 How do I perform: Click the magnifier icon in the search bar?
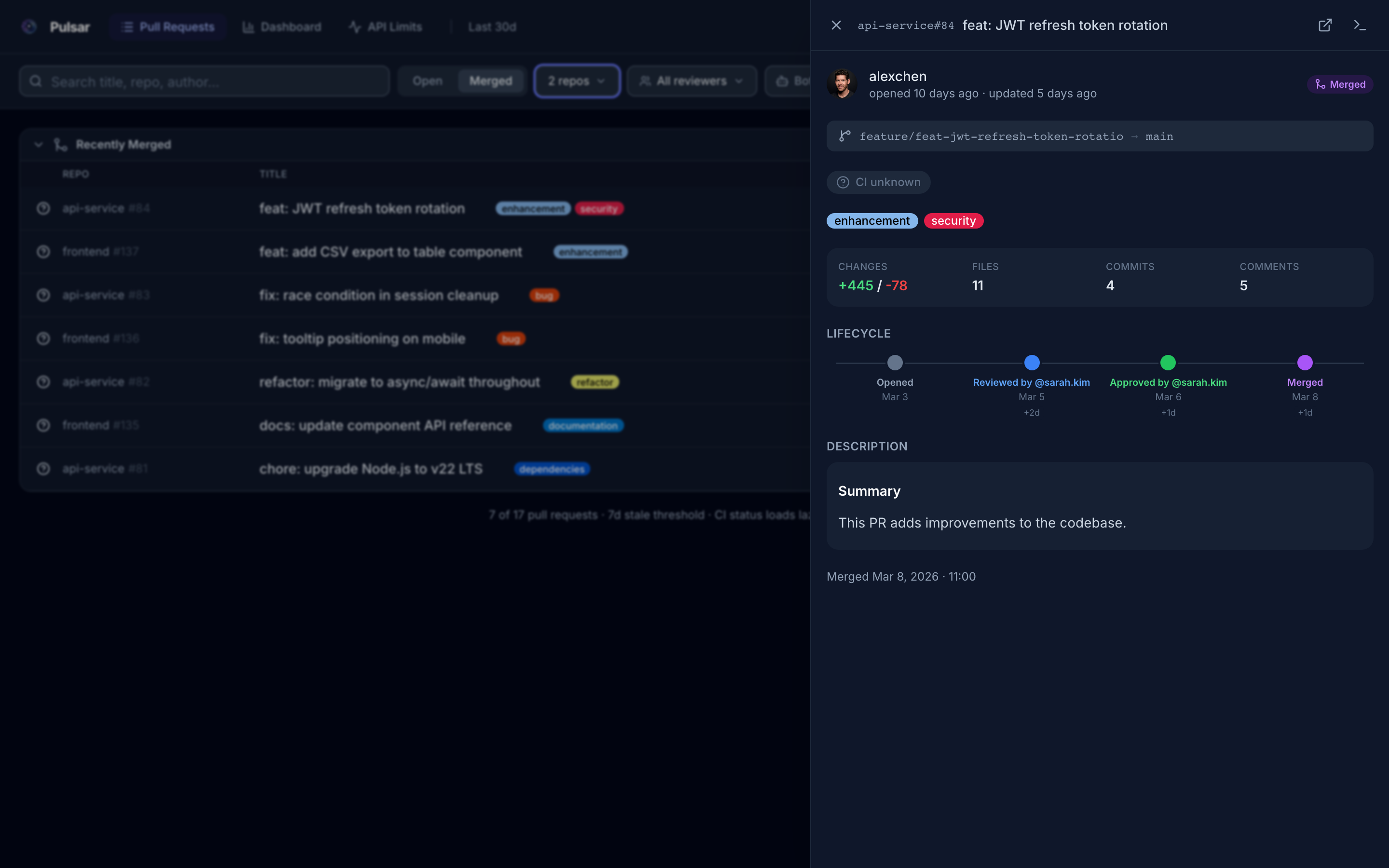pos(36,81)
